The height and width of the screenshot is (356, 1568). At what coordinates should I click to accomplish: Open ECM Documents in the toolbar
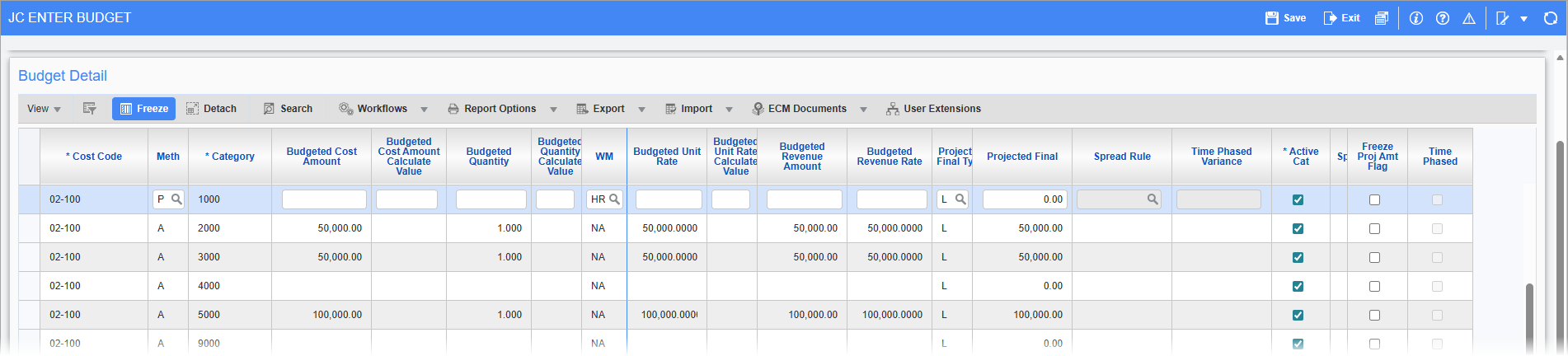click(799, 109)
